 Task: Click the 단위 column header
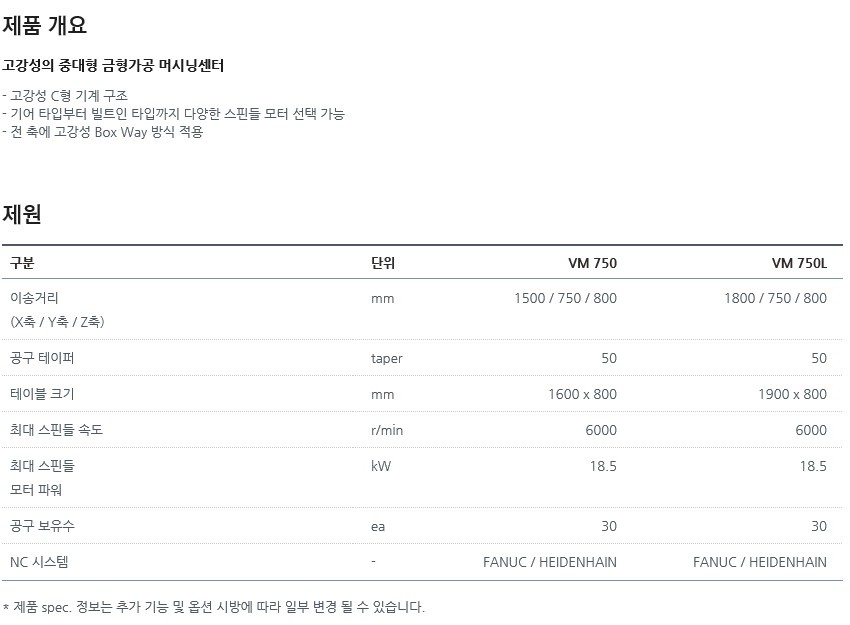click(383, 263)
